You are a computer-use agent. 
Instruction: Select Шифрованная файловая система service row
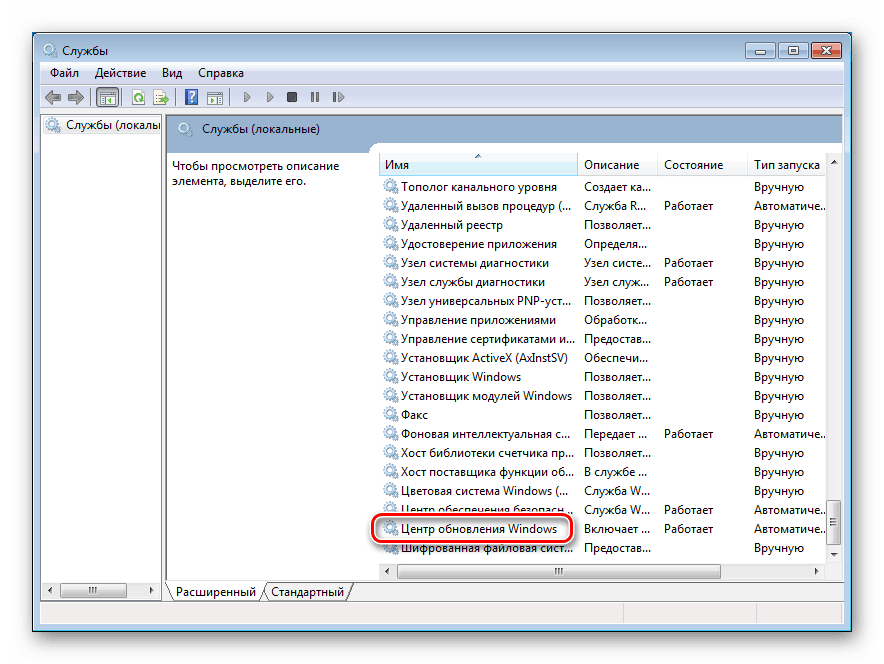(x=603, y=548)
